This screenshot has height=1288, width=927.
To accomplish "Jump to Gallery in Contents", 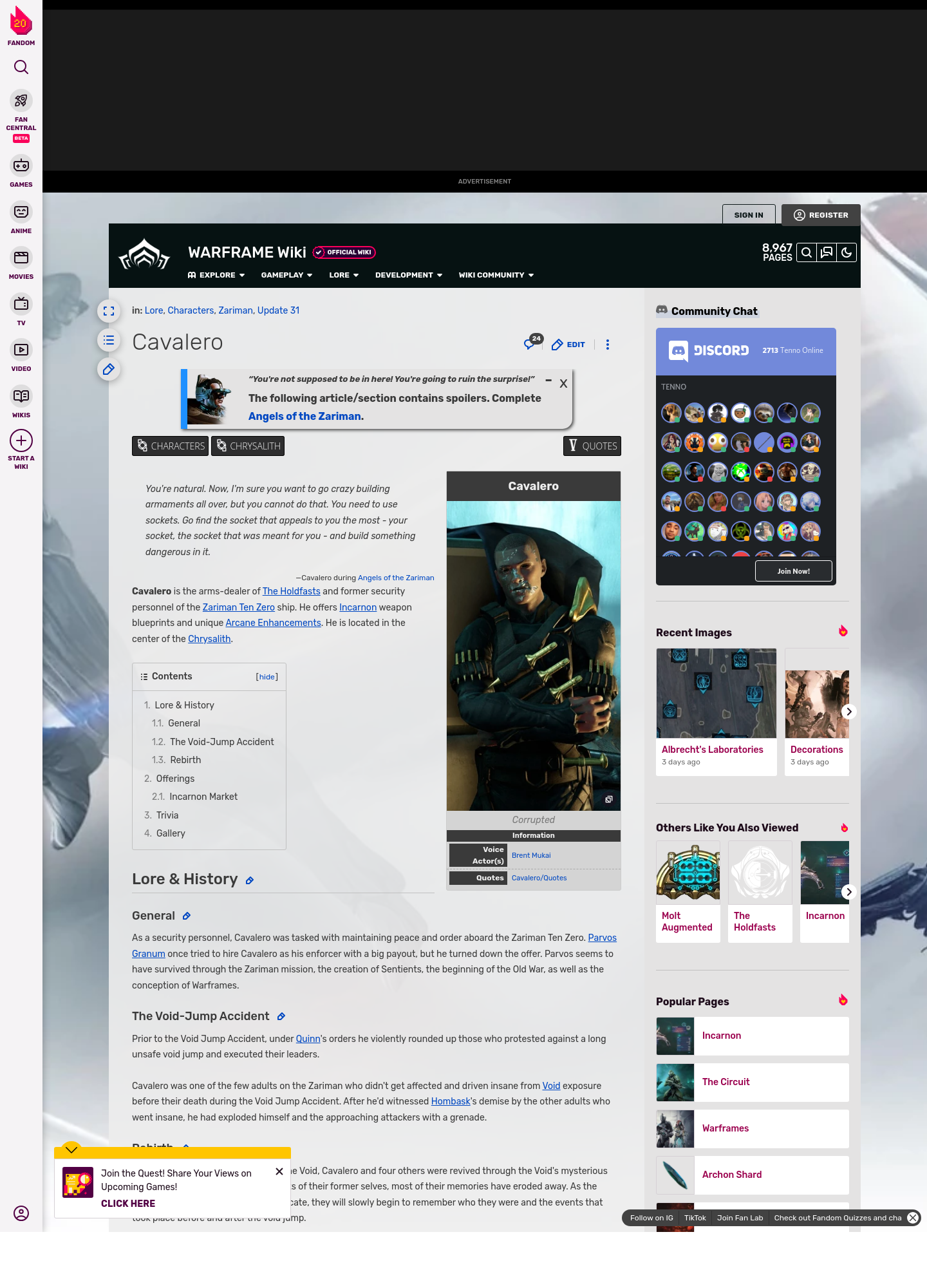I will (x=171, y=833).
